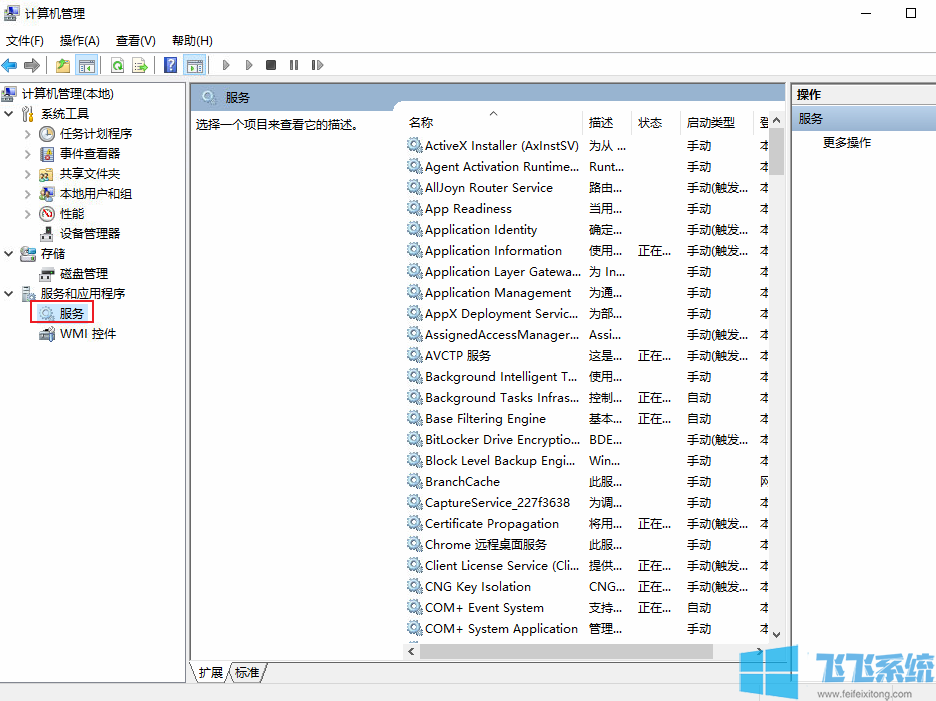Click the export list toolbar icon
This screenshot has width=936, height=701.
click(140, 65)
